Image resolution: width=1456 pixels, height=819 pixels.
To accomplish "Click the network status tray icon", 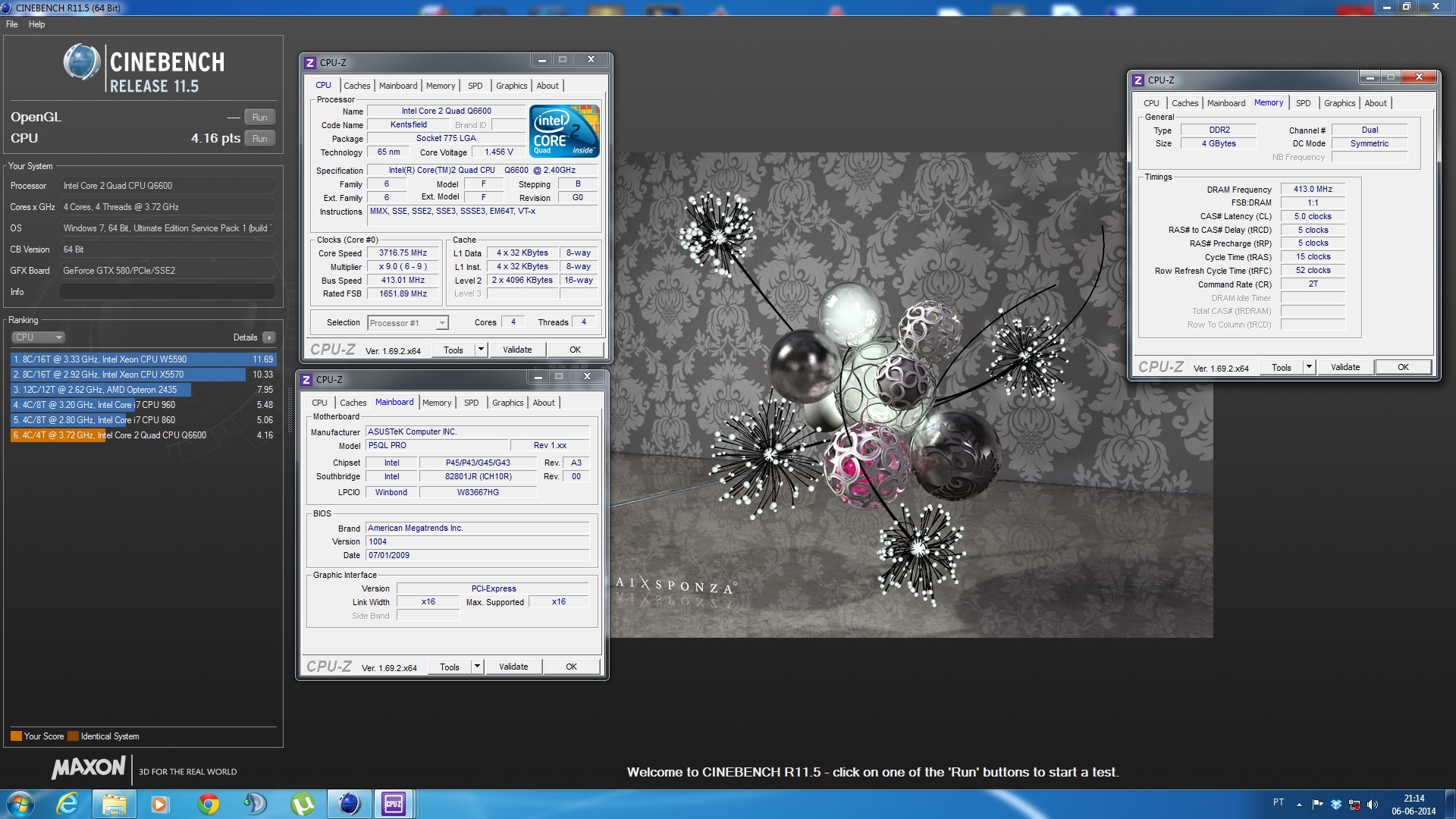I will tap(1354, 805).
